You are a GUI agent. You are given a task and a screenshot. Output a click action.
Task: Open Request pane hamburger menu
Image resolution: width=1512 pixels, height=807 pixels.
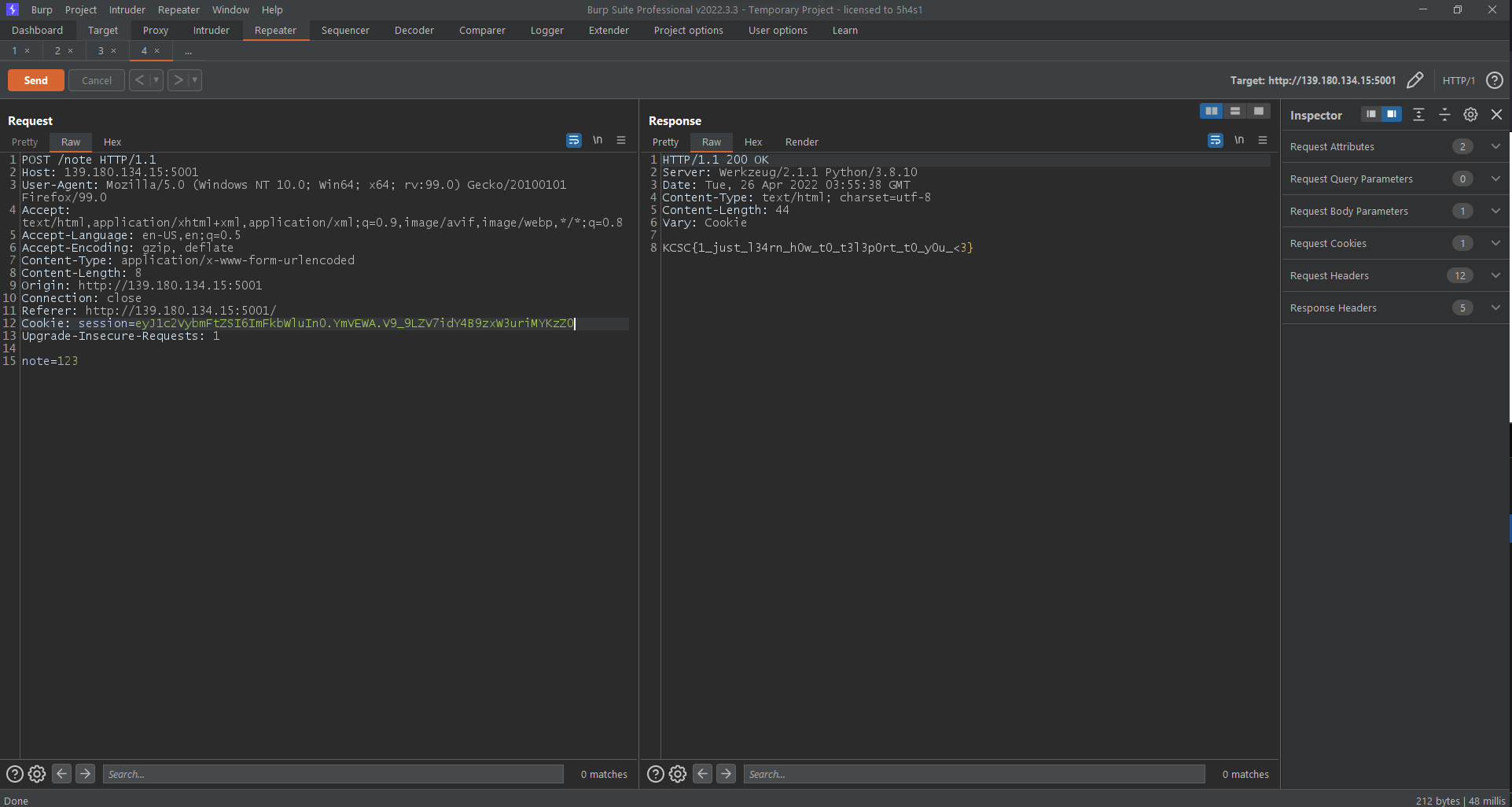click(621, 140)
